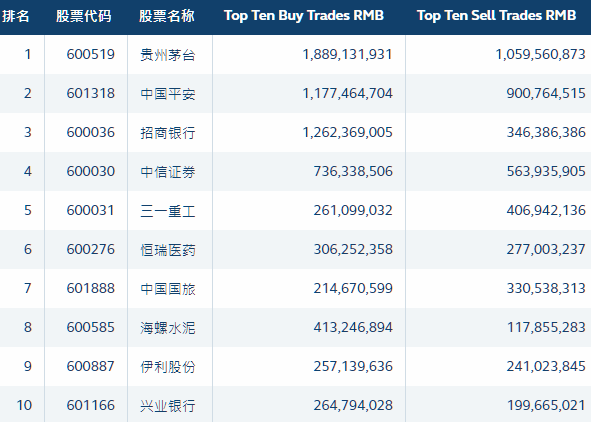The height and width of the screenshot is (422, 591).
Task: Select stock code 600030
Action: (90, 171)
